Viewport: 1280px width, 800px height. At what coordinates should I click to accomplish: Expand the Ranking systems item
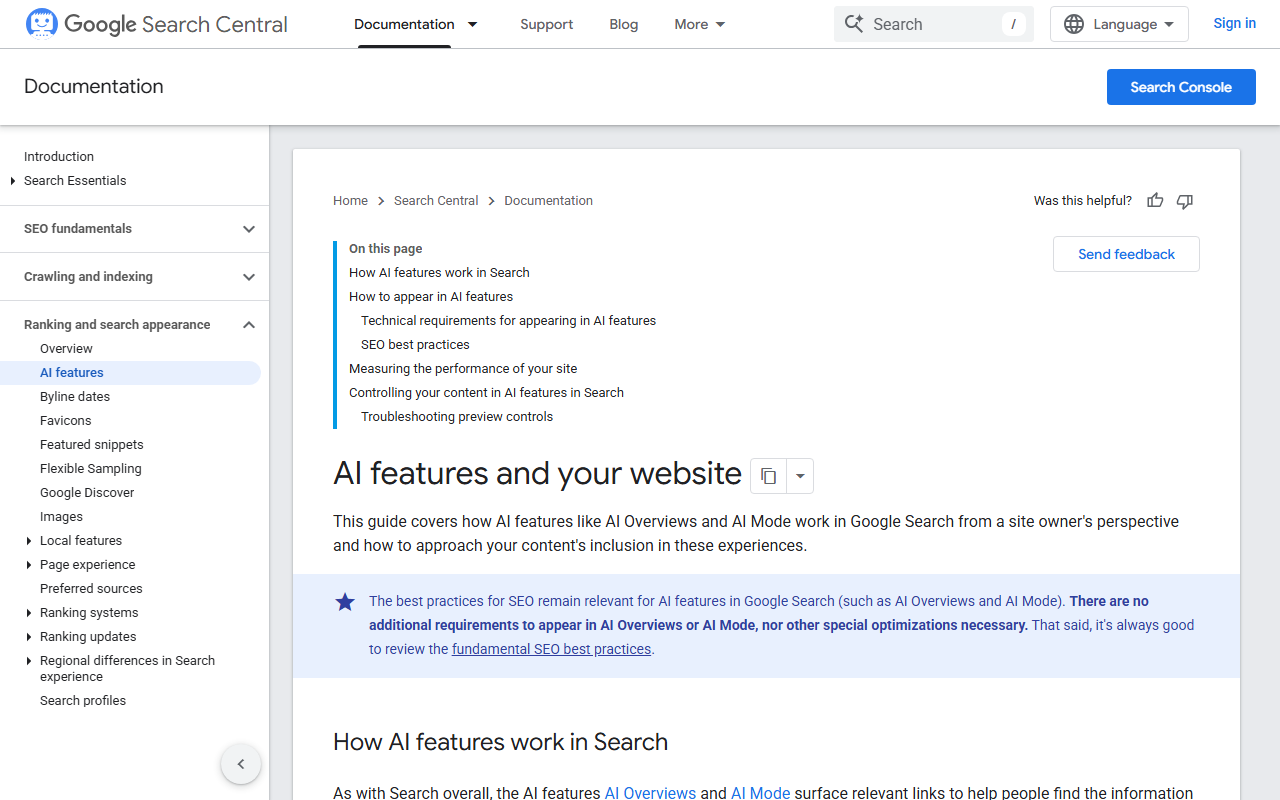(29, 613)
